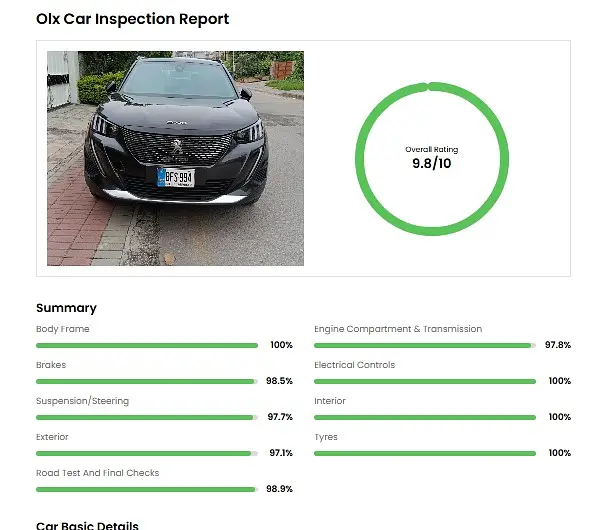The height and width of the screenshot is (530, 612).
Task: Click the Engine Compartment & Transmission bar
Action: pyautogui.click(x=424, y=345)
